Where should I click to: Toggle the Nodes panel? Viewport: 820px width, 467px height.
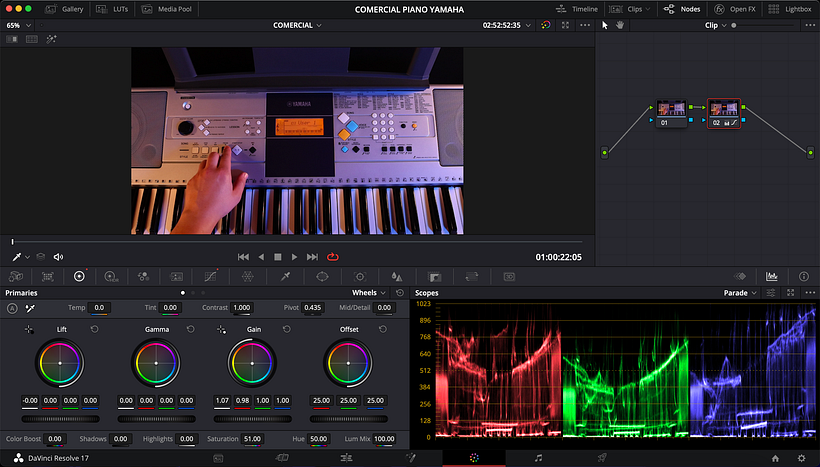[x=682, y=9]
